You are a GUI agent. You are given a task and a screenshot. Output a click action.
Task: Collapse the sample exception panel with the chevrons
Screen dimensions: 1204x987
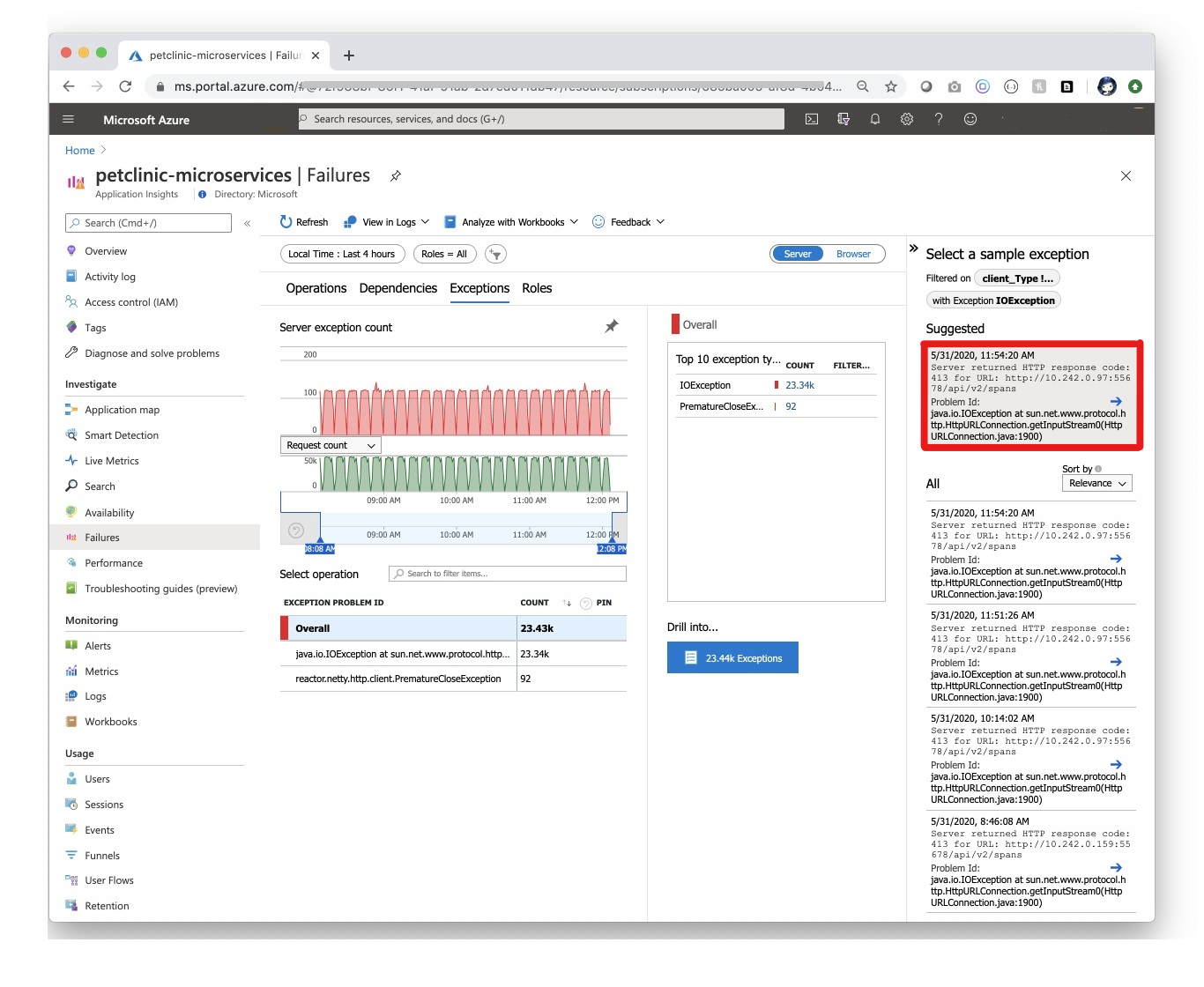pos(914,249)
